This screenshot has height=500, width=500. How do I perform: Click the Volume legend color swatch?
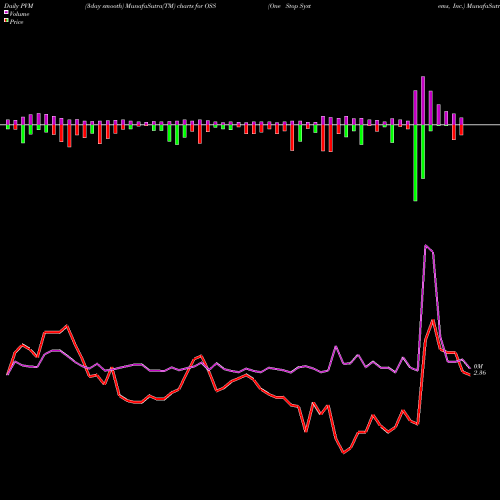[x=6, y=12]
